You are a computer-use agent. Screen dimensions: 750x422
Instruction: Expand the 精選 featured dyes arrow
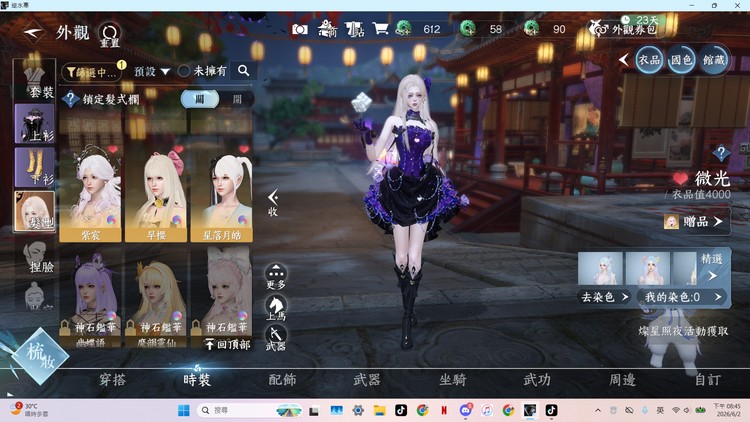click(712, 276)
